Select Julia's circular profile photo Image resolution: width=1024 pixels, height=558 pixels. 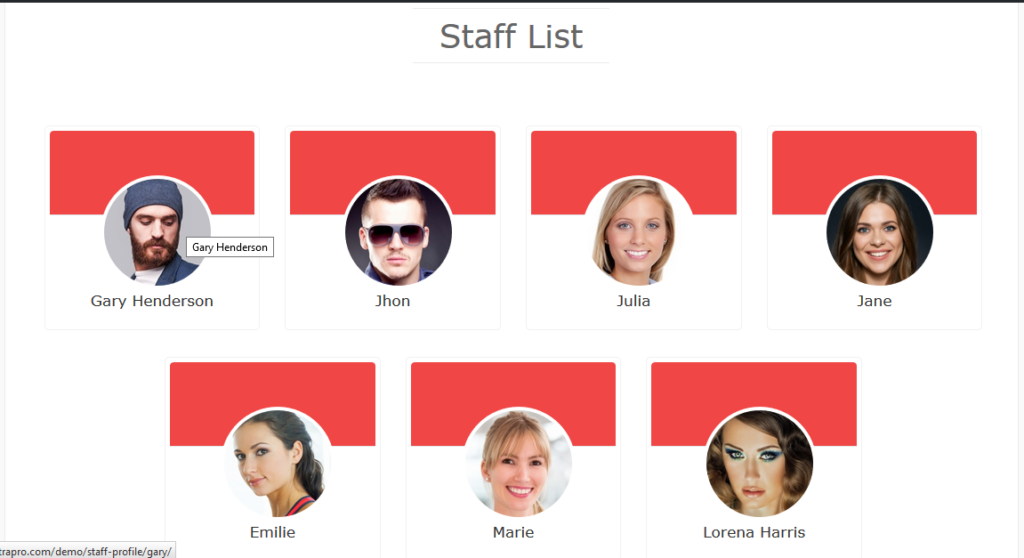tap(639, 231)
